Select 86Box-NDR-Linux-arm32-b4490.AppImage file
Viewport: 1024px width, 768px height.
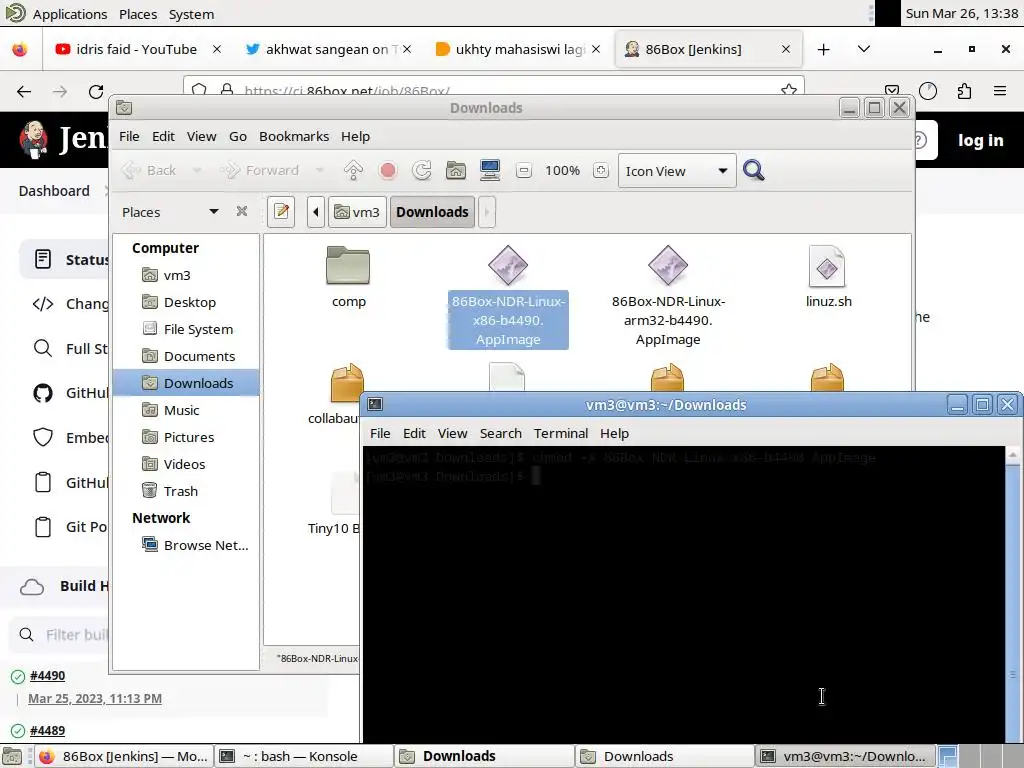click(668, 297)
